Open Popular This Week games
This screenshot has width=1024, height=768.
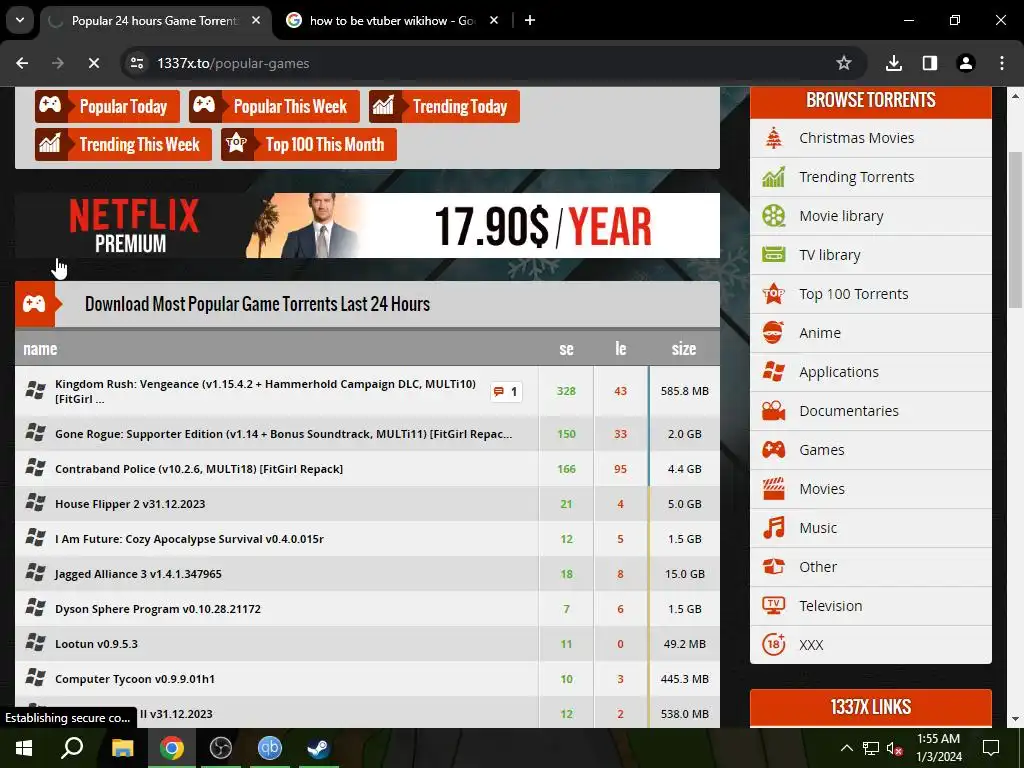pyautogui.click(x=274, y=106)
